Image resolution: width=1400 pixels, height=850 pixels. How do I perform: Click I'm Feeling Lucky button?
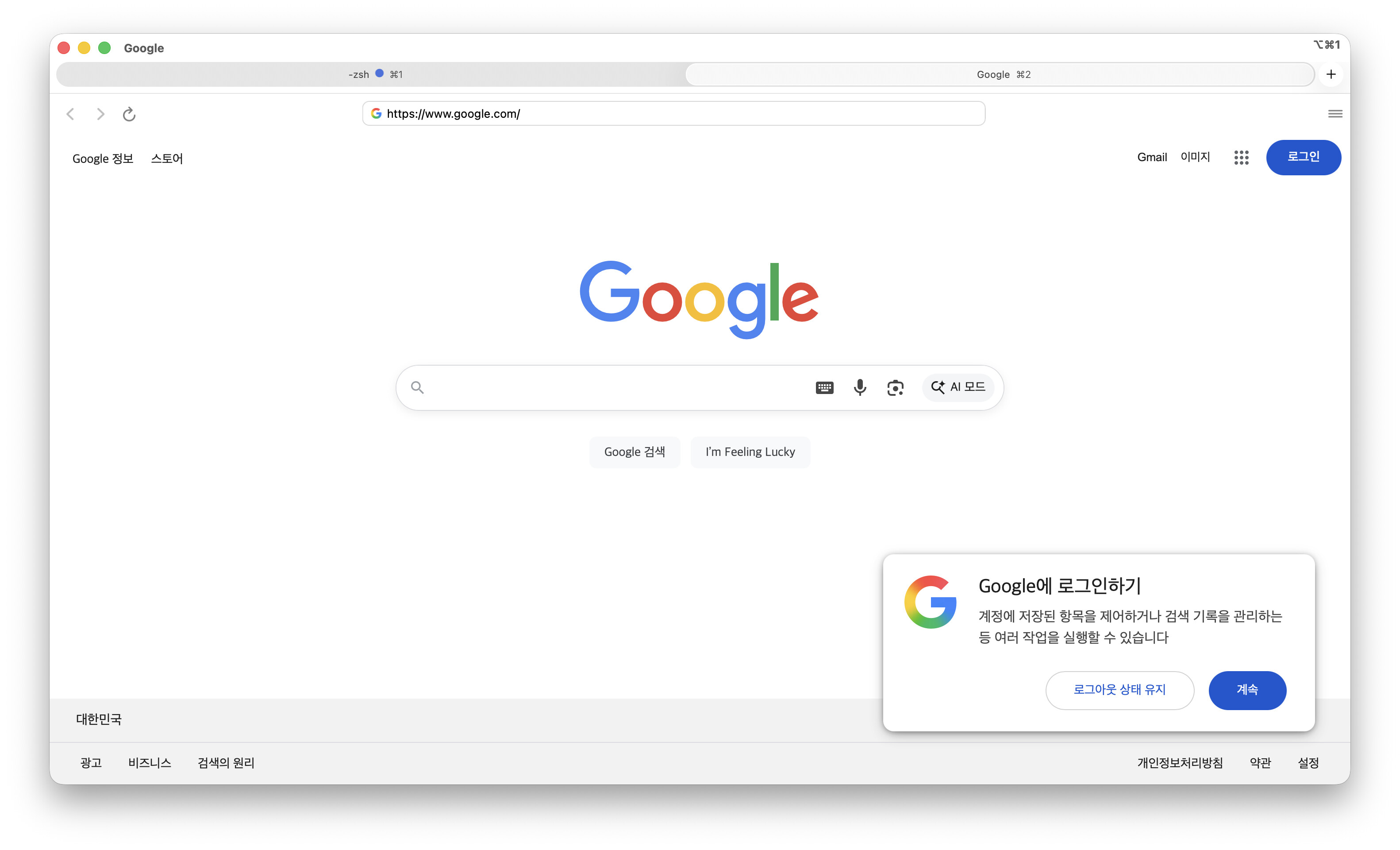coord(750,452)
